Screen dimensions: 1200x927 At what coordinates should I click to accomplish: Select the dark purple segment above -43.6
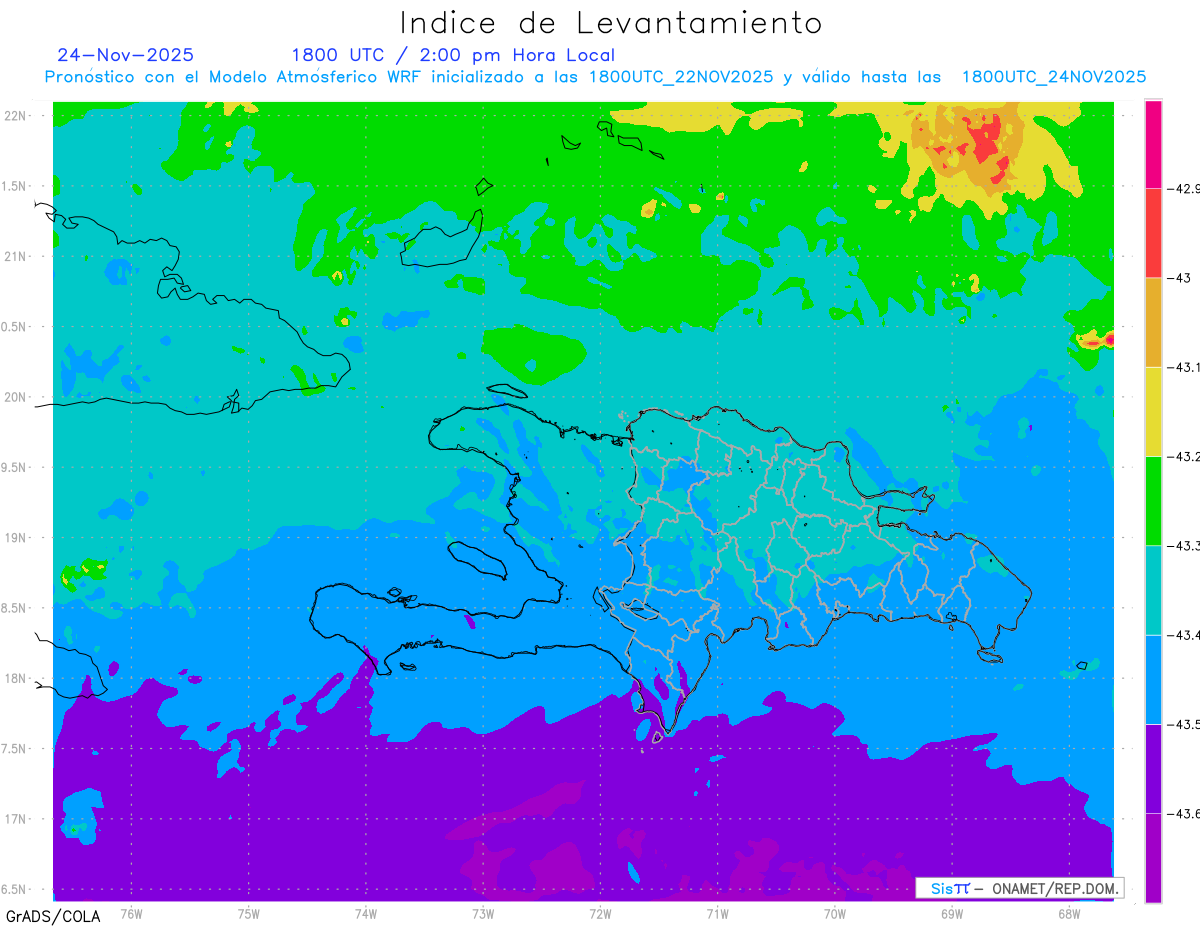[1153, 768]
